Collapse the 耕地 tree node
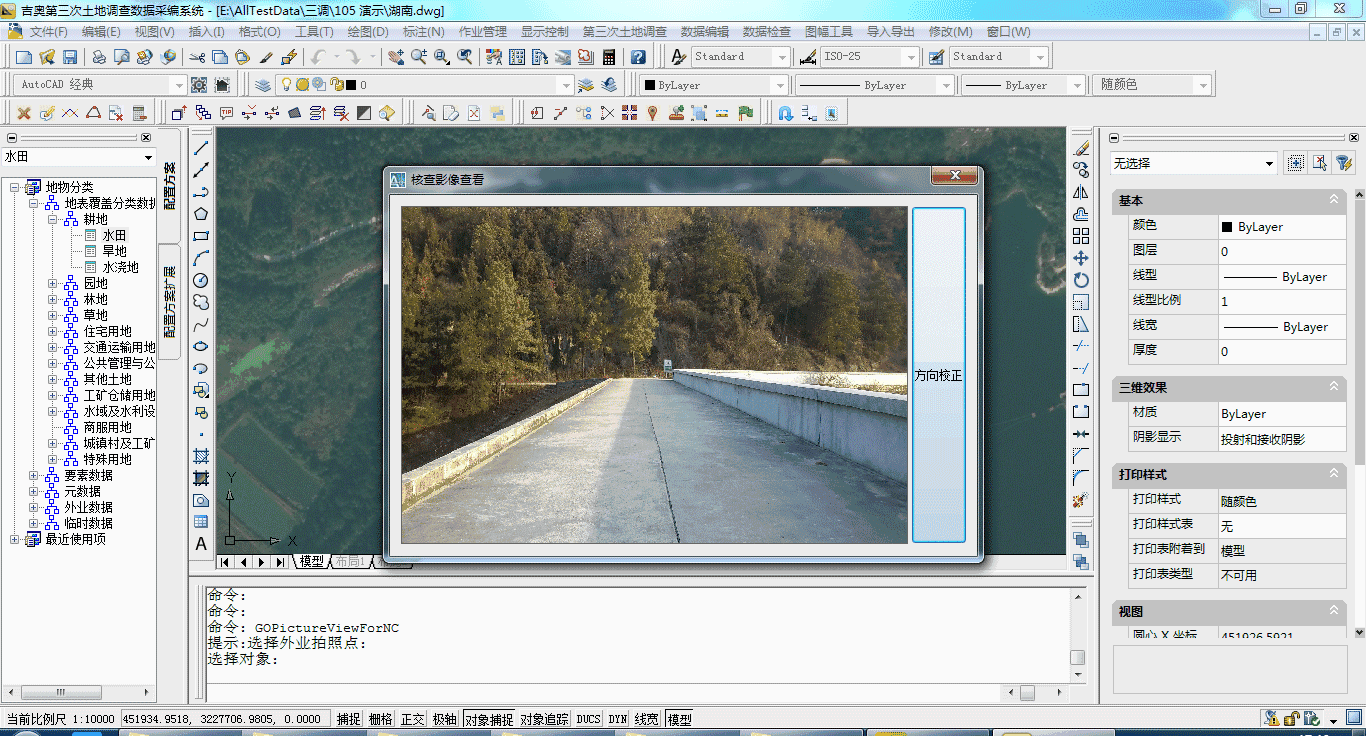The height and width of the screenshot is (736, 1366). [53, 220]
